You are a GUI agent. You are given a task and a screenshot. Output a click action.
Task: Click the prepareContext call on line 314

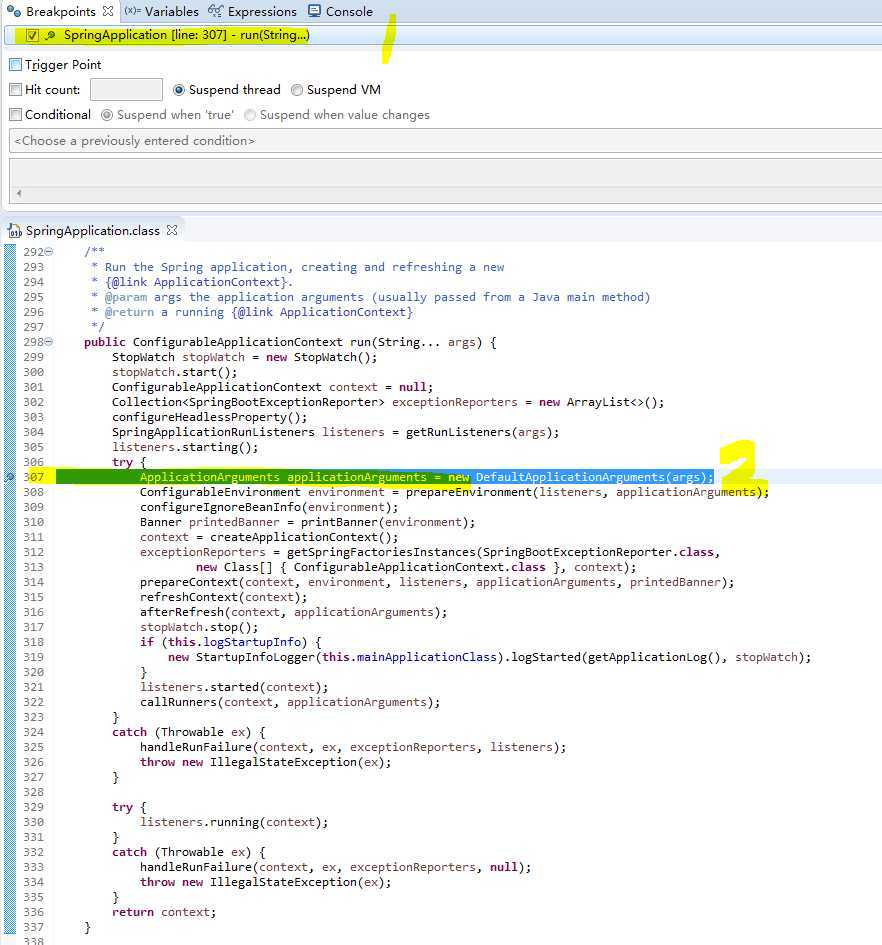[437, 582]
